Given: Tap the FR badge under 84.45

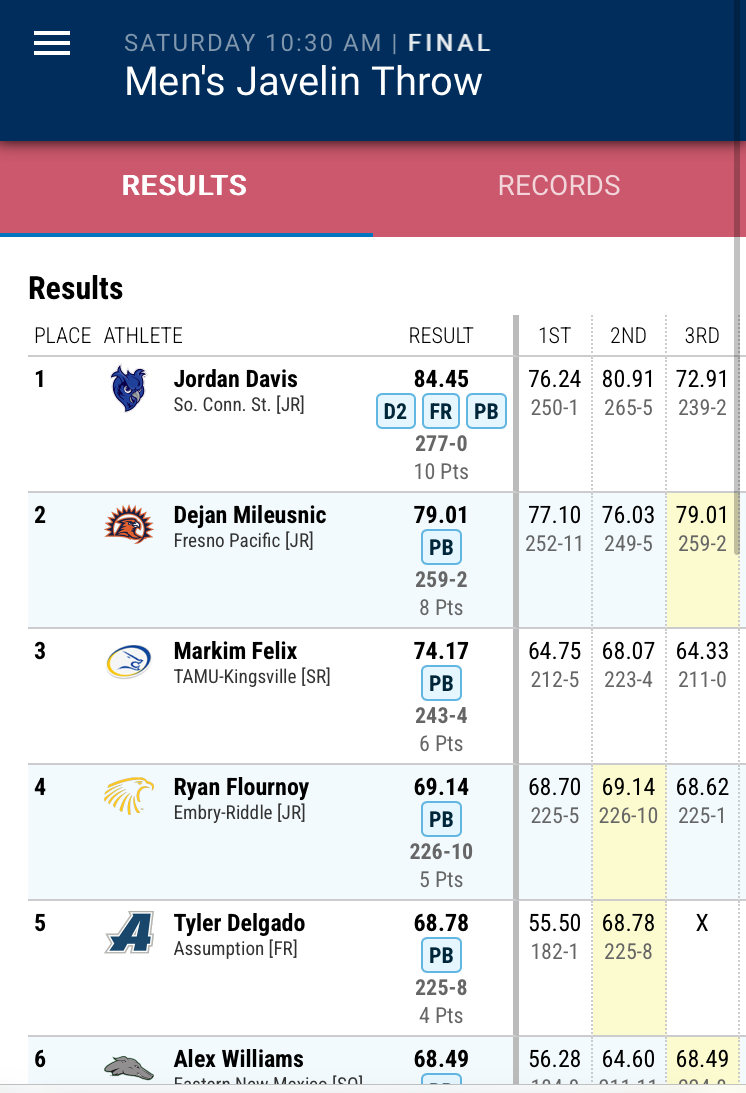Looking at the screenshot, I should (x=441, y=412).
